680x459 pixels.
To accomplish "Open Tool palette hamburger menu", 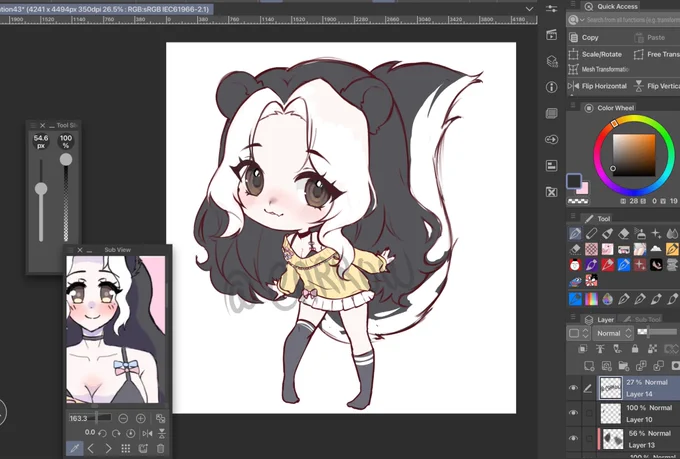I will 572,216.
